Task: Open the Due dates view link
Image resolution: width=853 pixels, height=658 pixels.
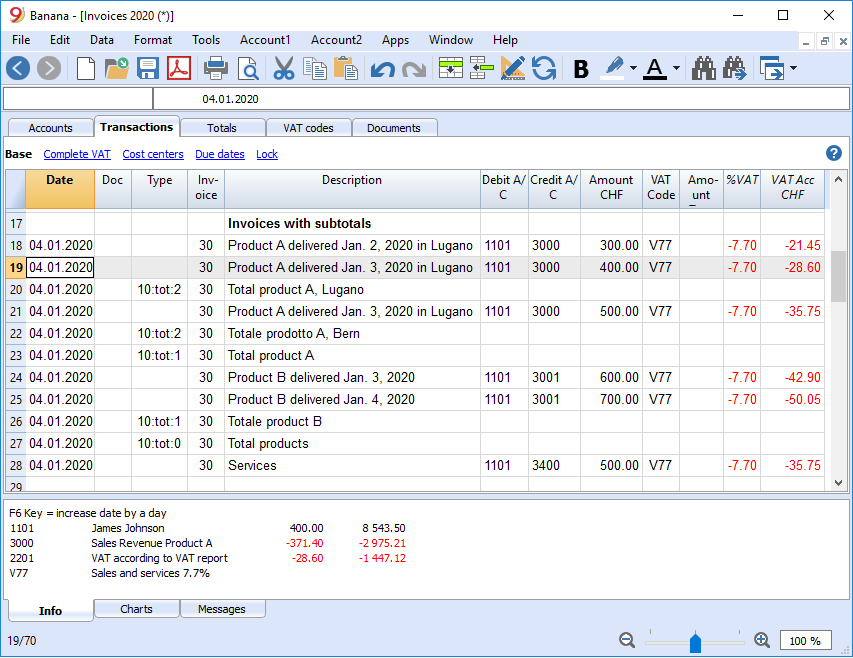Action: tap(220, 154)
